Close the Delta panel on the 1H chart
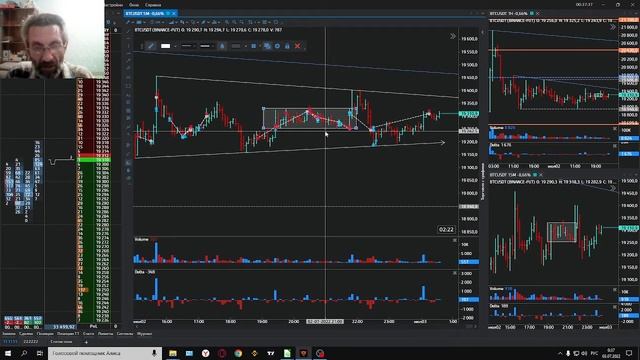This screenshot has width=640, height=360. [615, 146]
